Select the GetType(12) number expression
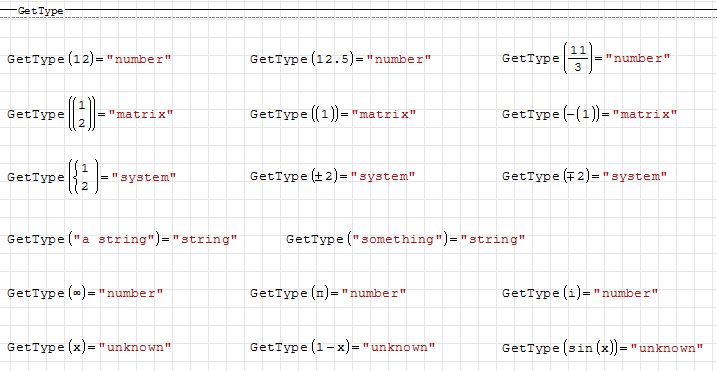Screen dimensions: 717x371 pyautogui.click(x=89, y=59)
